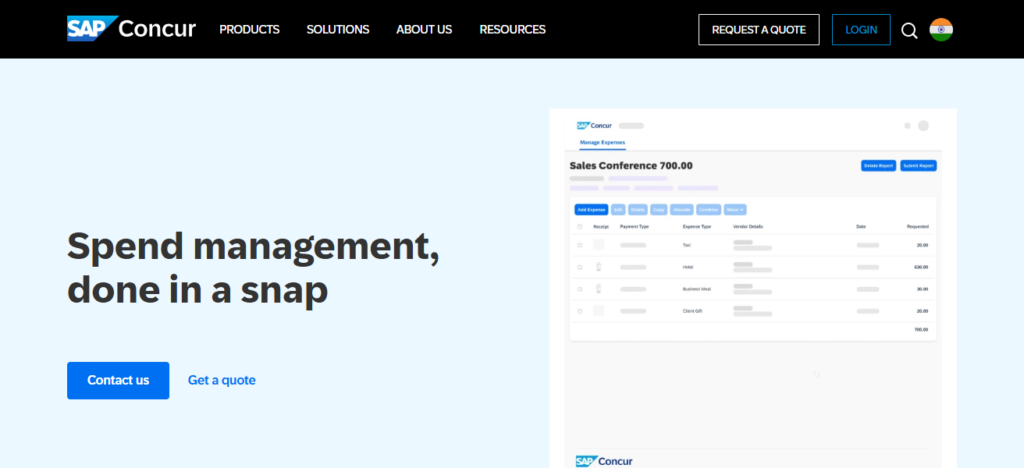The height and width of the screenshot is (468, 1024).
Task: Click the REQUEST A QUOTE button
Action: pyautogui.click(x=759, y=30)
